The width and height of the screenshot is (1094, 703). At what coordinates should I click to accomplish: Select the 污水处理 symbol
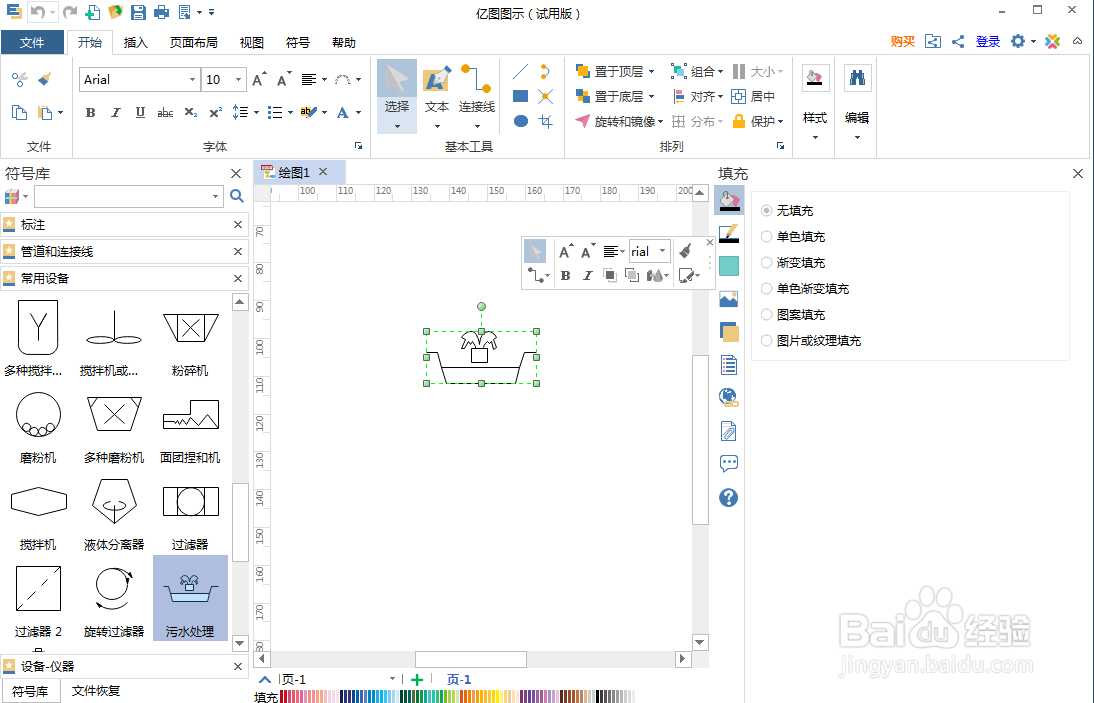coord(190,590)
